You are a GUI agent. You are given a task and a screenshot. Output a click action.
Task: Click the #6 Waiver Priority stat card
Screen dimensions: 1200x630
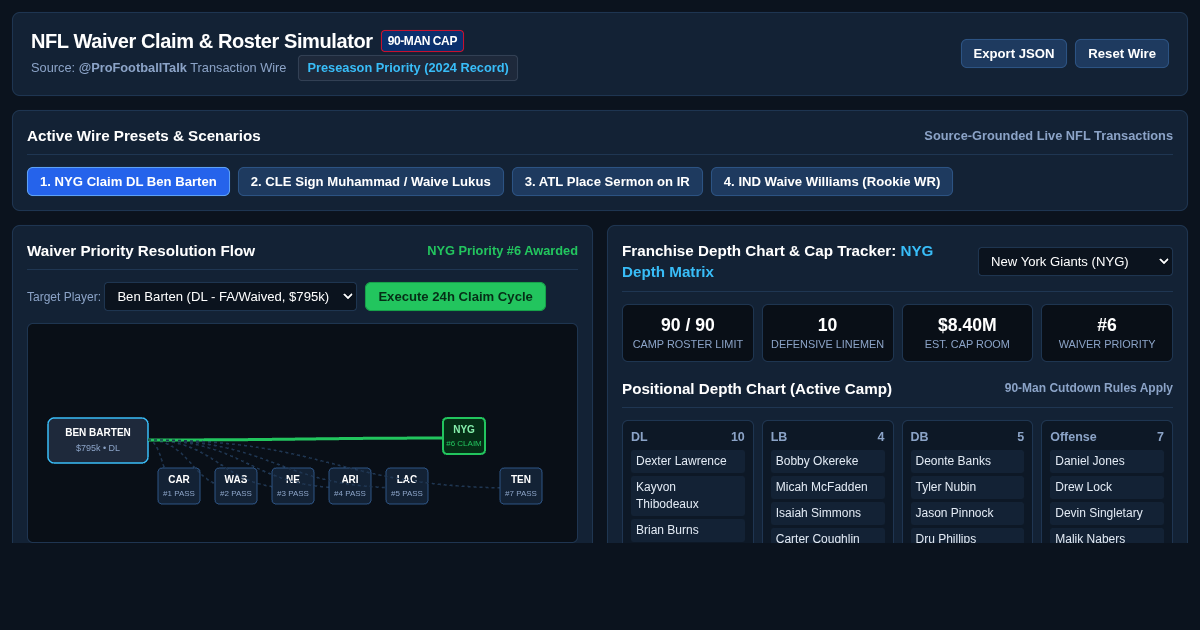click(1107, 333)
